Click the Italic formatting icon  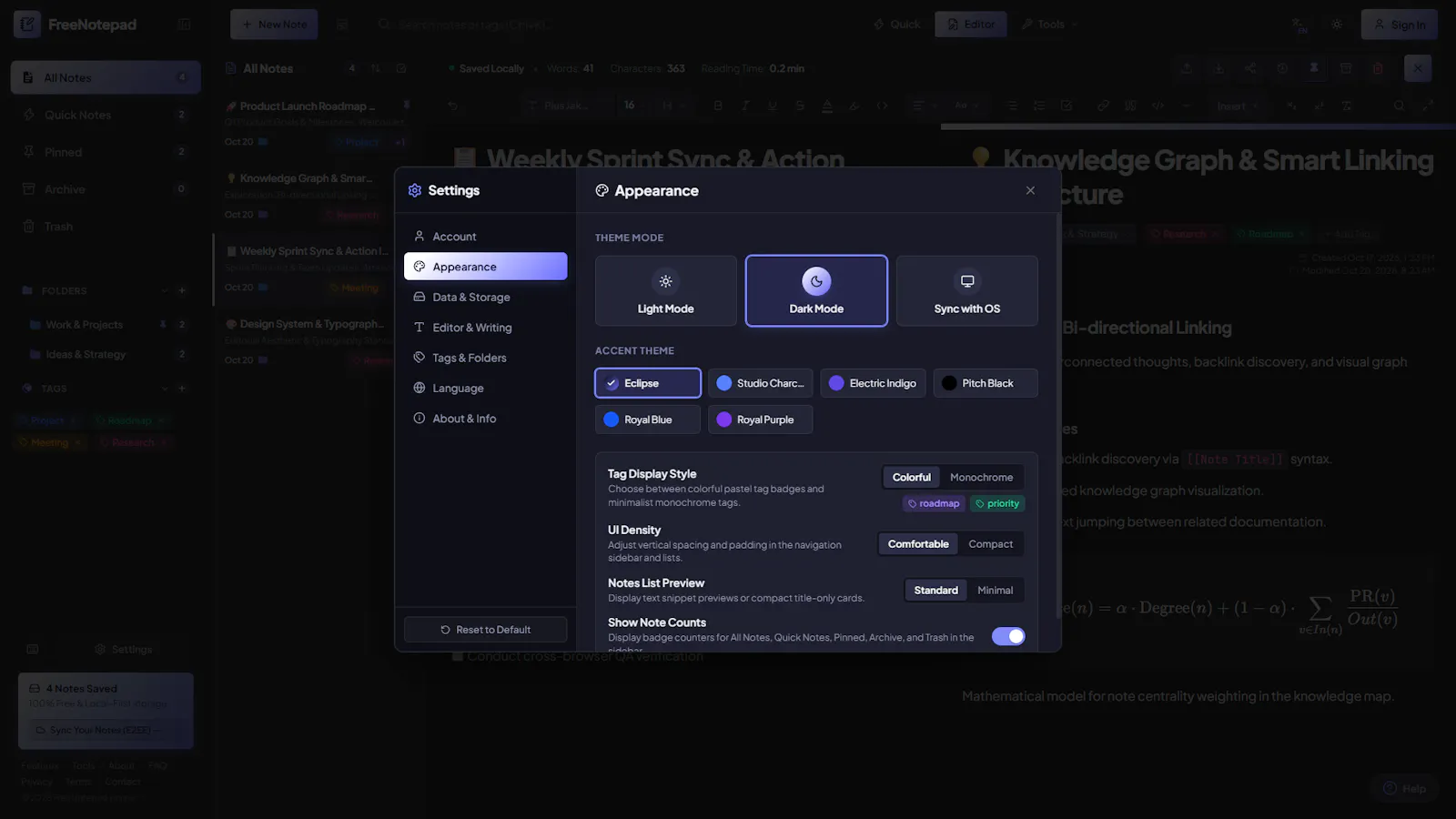coord(745,106)
